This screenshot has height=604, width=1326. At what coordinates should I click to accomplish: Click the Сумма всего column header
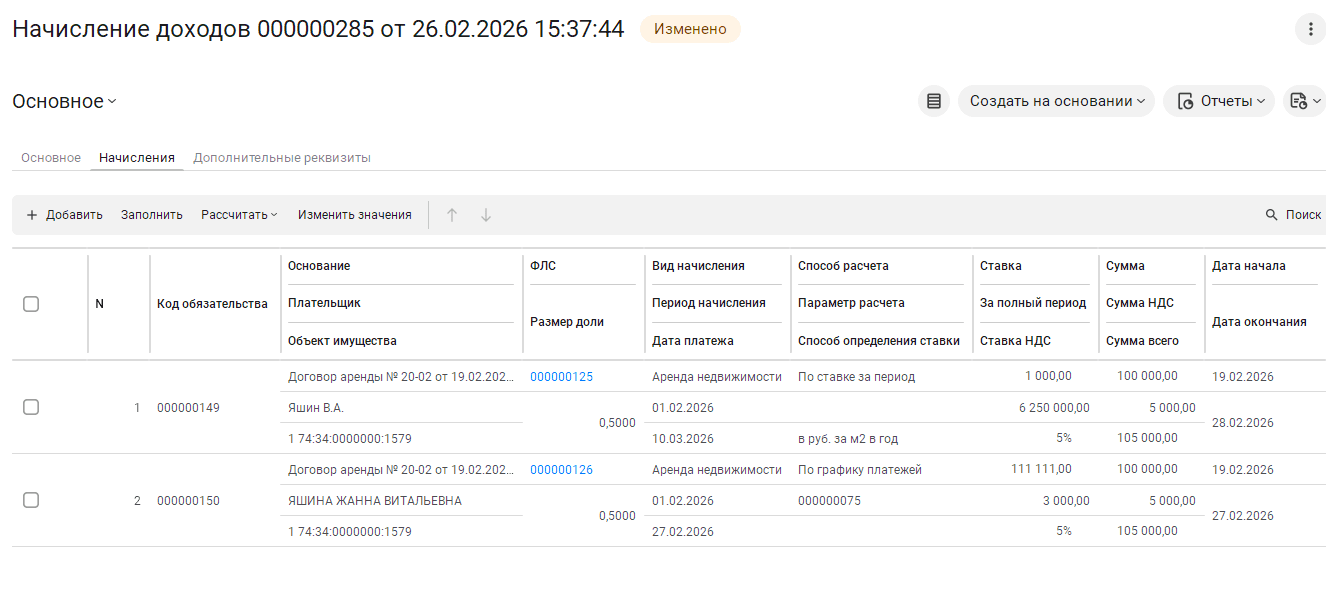point(1142,341)
